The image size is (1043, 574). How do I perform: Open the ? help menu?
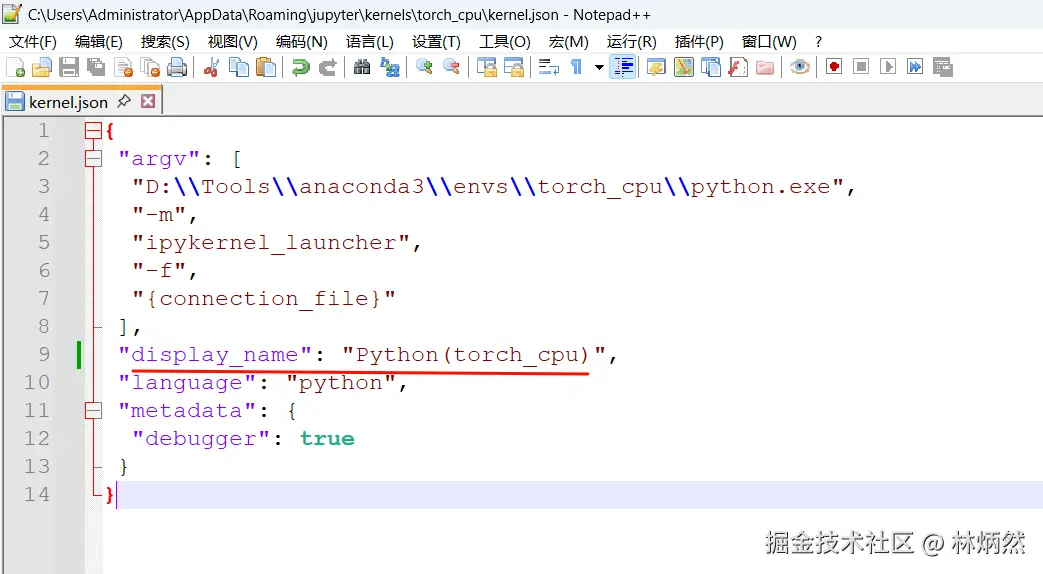pyautogui.click(x=818, y=42)
